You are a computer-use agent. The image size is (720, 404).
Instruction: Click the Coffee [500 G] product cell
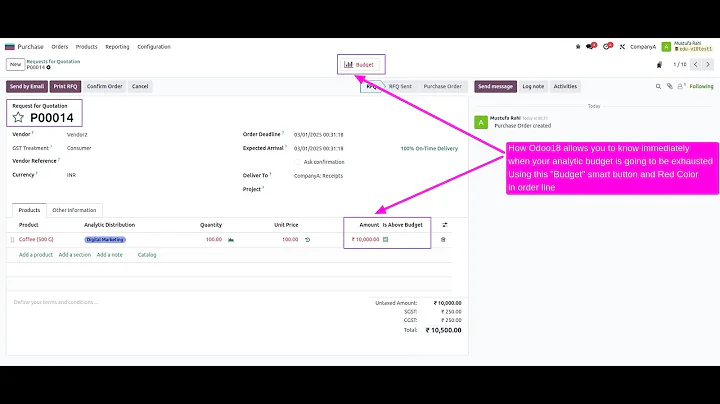click(x=36, y=240)
